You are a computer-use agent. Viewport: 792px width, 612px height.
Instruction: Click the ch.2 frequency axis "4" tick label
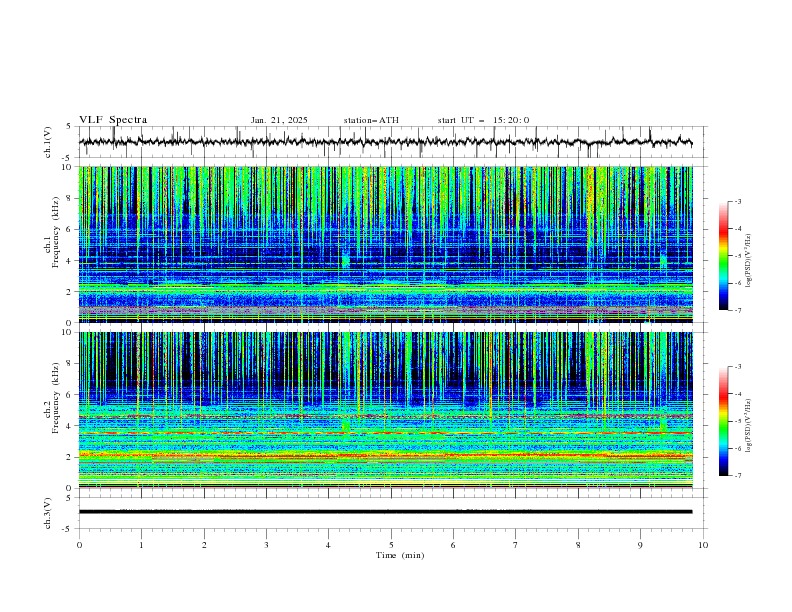(x=70, y=426)
